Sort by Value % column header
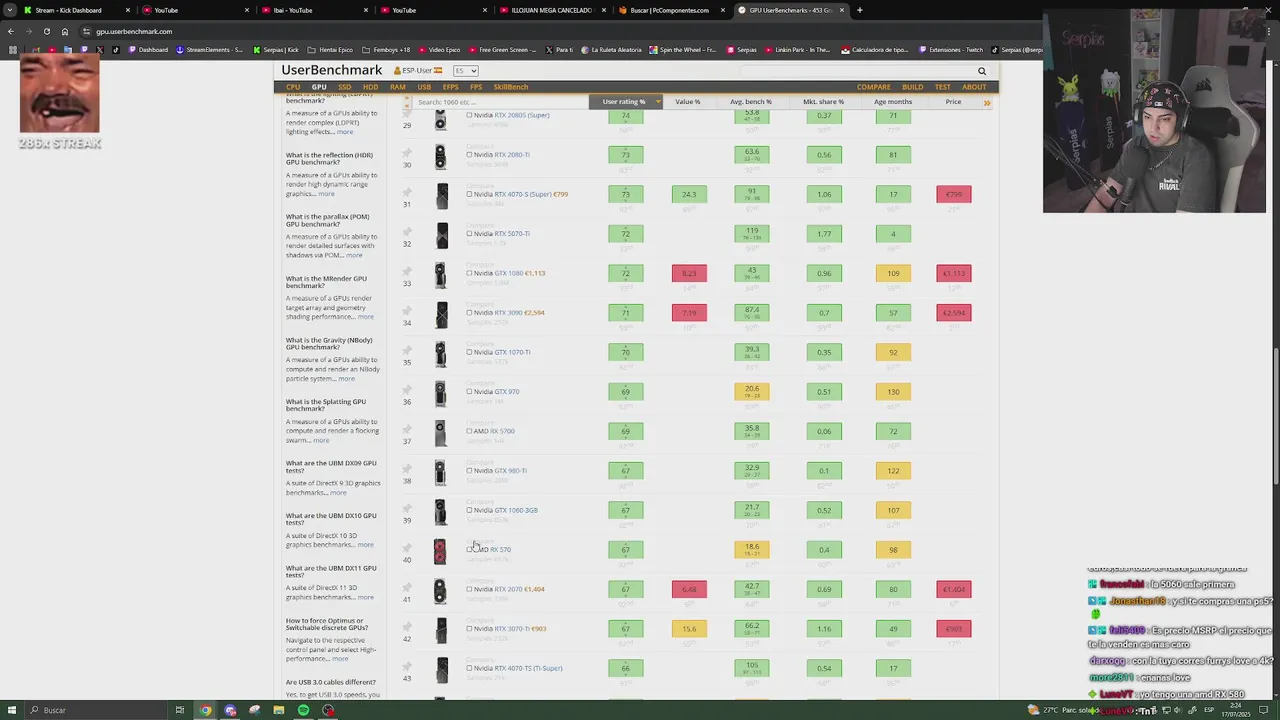 (x=688, y=101)
